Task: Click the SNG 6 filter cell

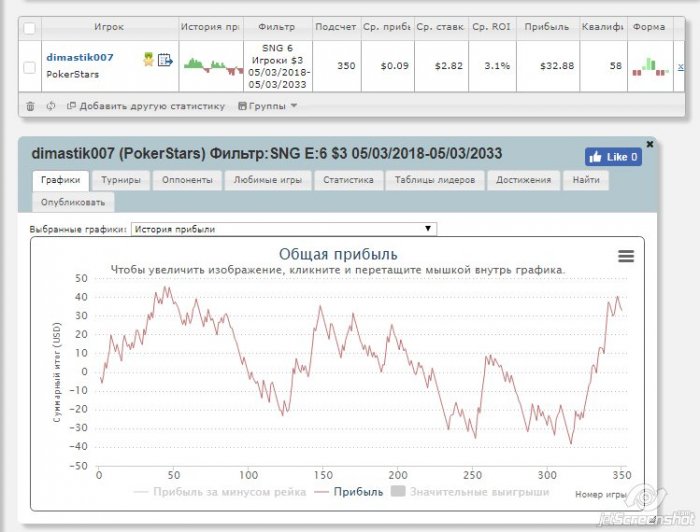Action: pyautogui.click(x=278, y=66)
